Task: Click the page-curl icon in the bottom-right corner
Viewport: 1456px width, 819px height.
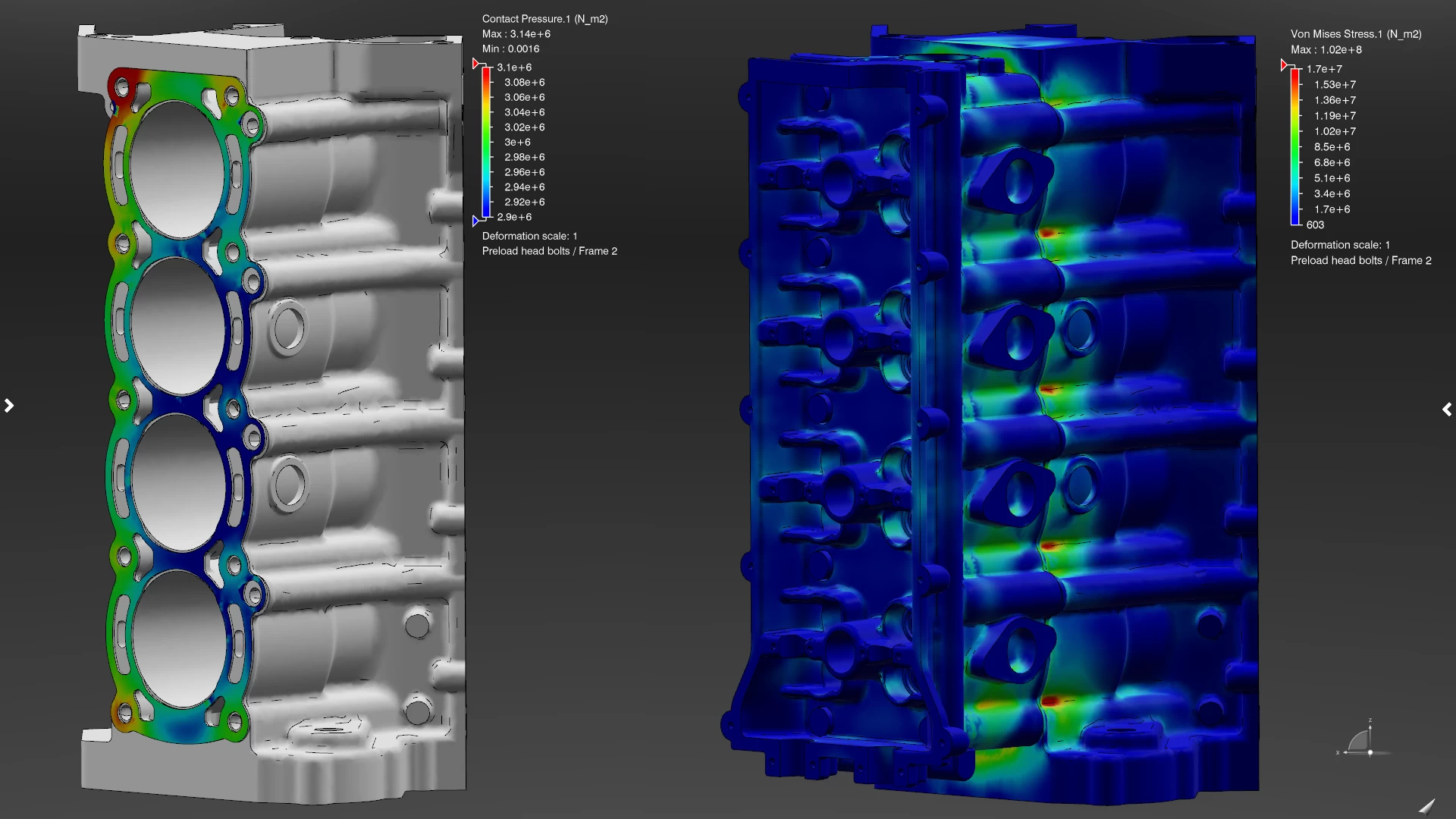Action: (x=1427, y=809)
